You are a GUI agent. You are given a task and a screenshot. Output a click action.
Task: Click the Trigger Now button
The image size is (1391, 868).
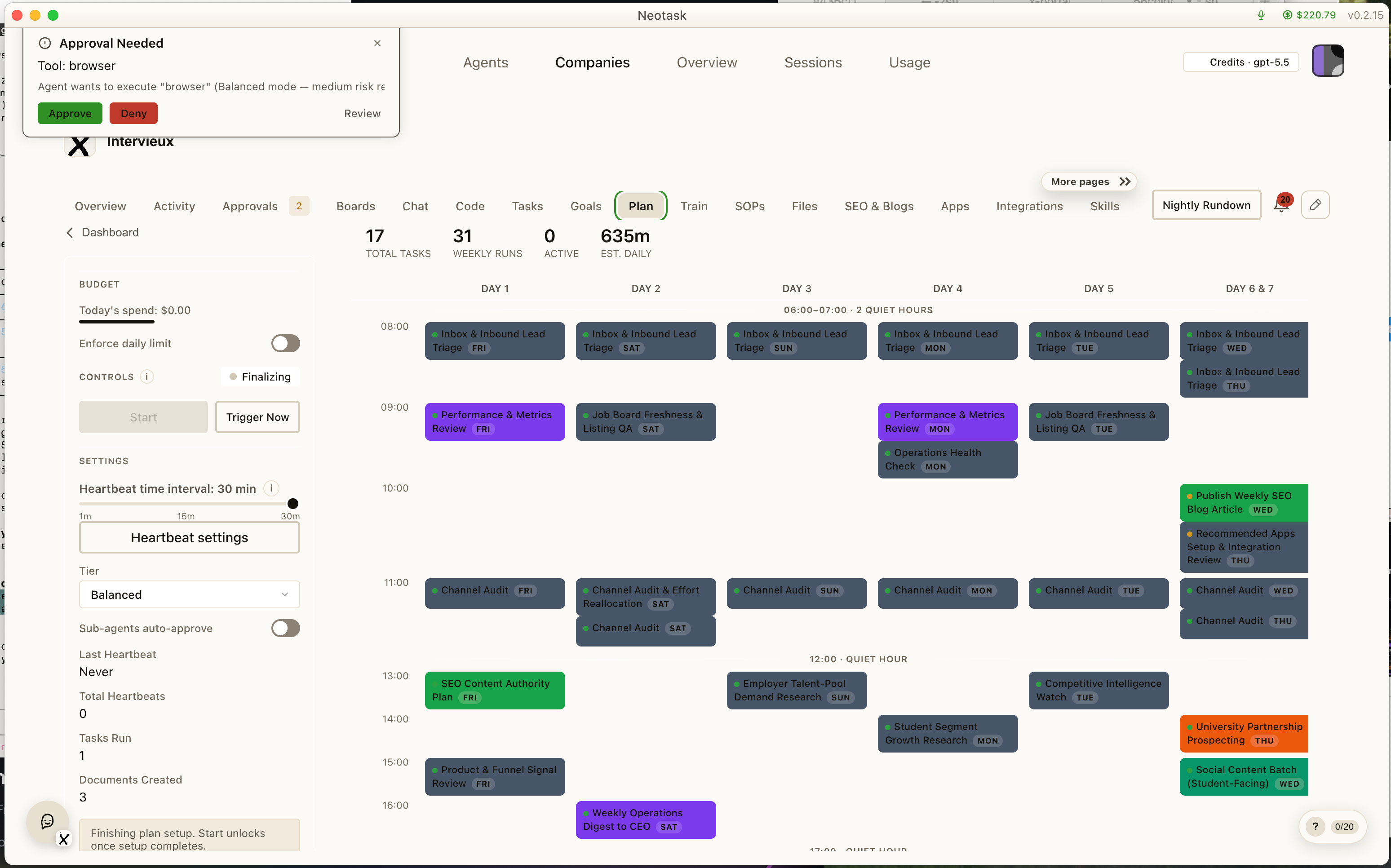click(x=258, y=417)
